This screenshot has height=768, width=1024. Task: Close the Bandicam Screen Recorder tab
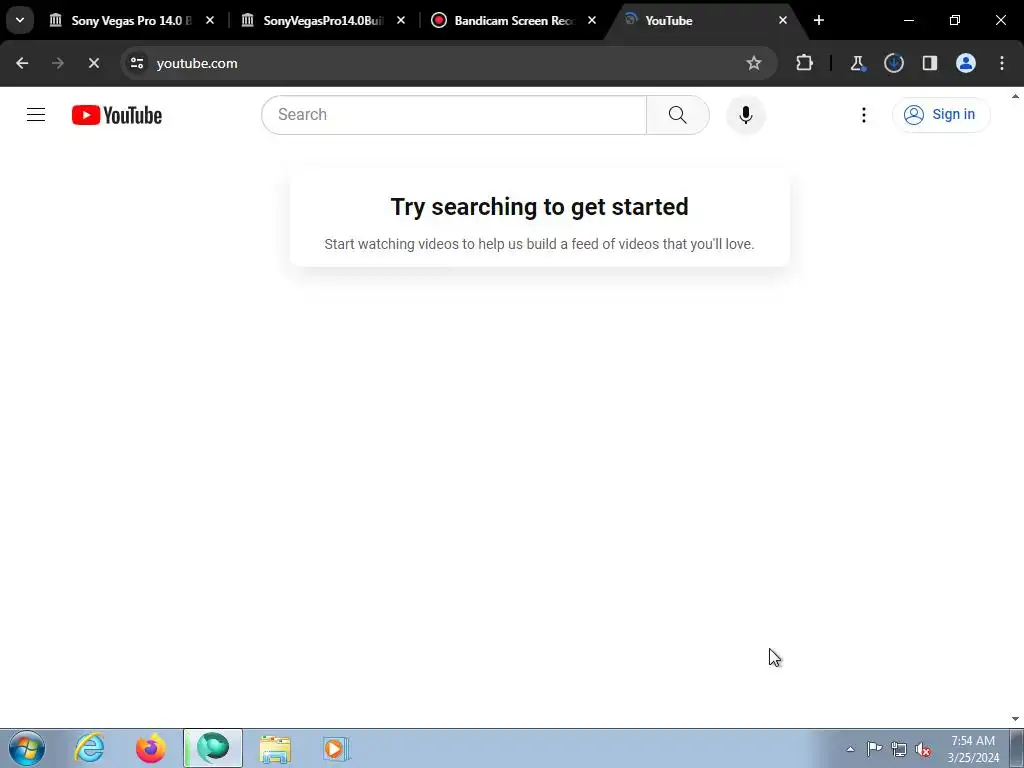click(592, 20)
